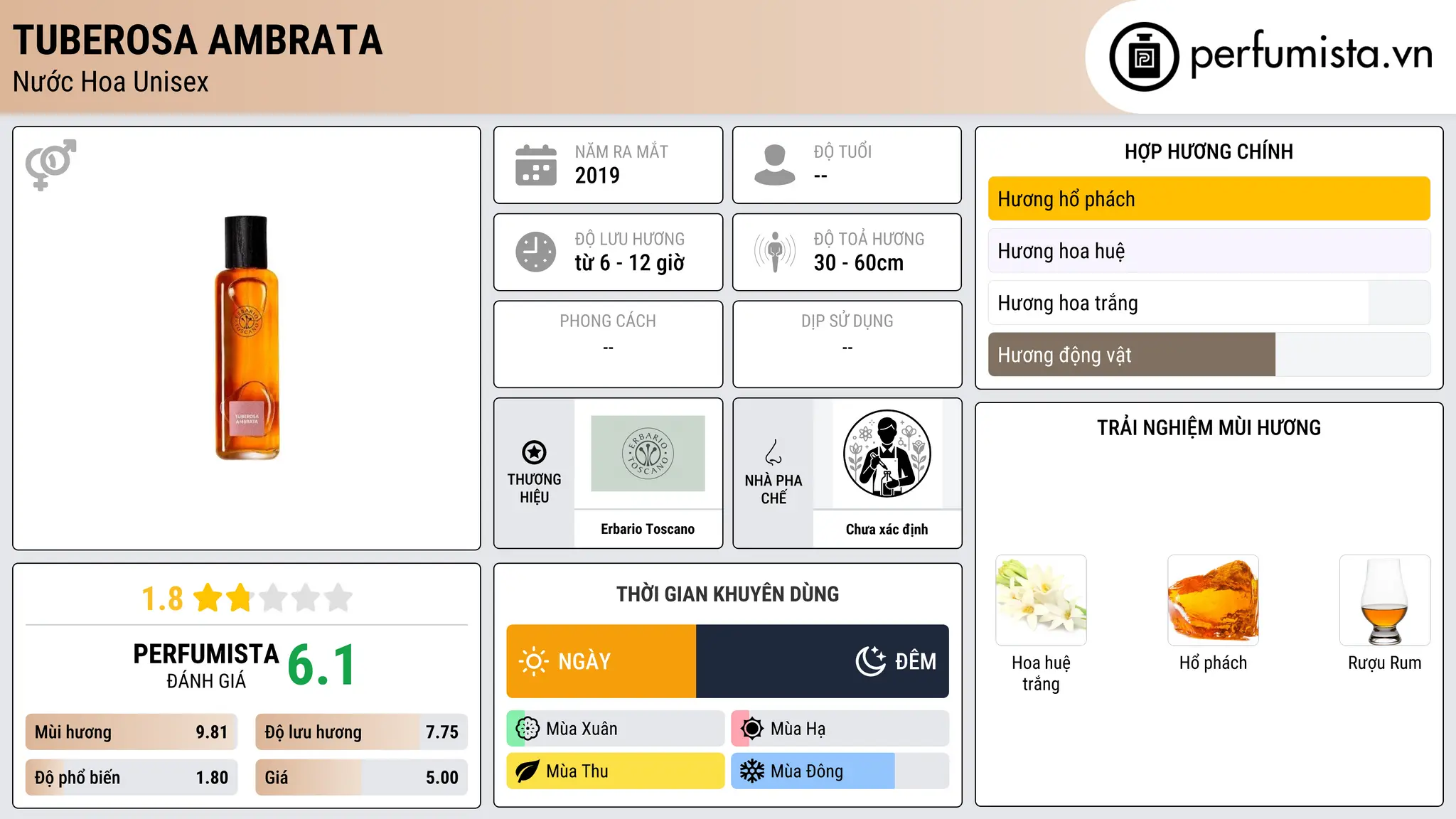Select the Mùa Đông season bar
Viewport: 1456px width, 819px height.
click(x=840, y=771)
